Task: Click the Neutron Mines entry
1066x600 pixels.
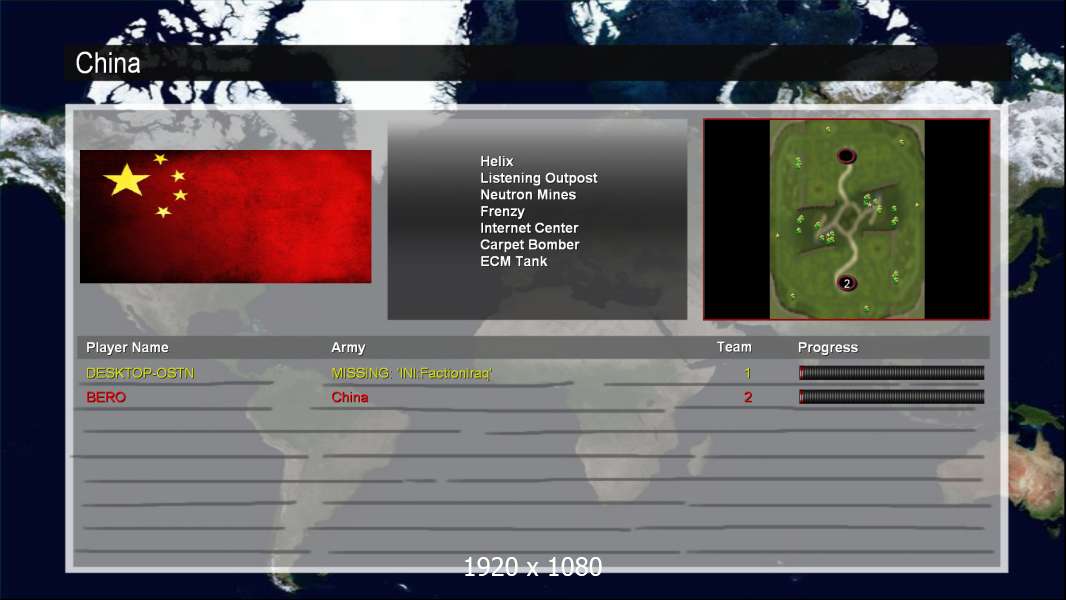Action: [x=528, y=194]
